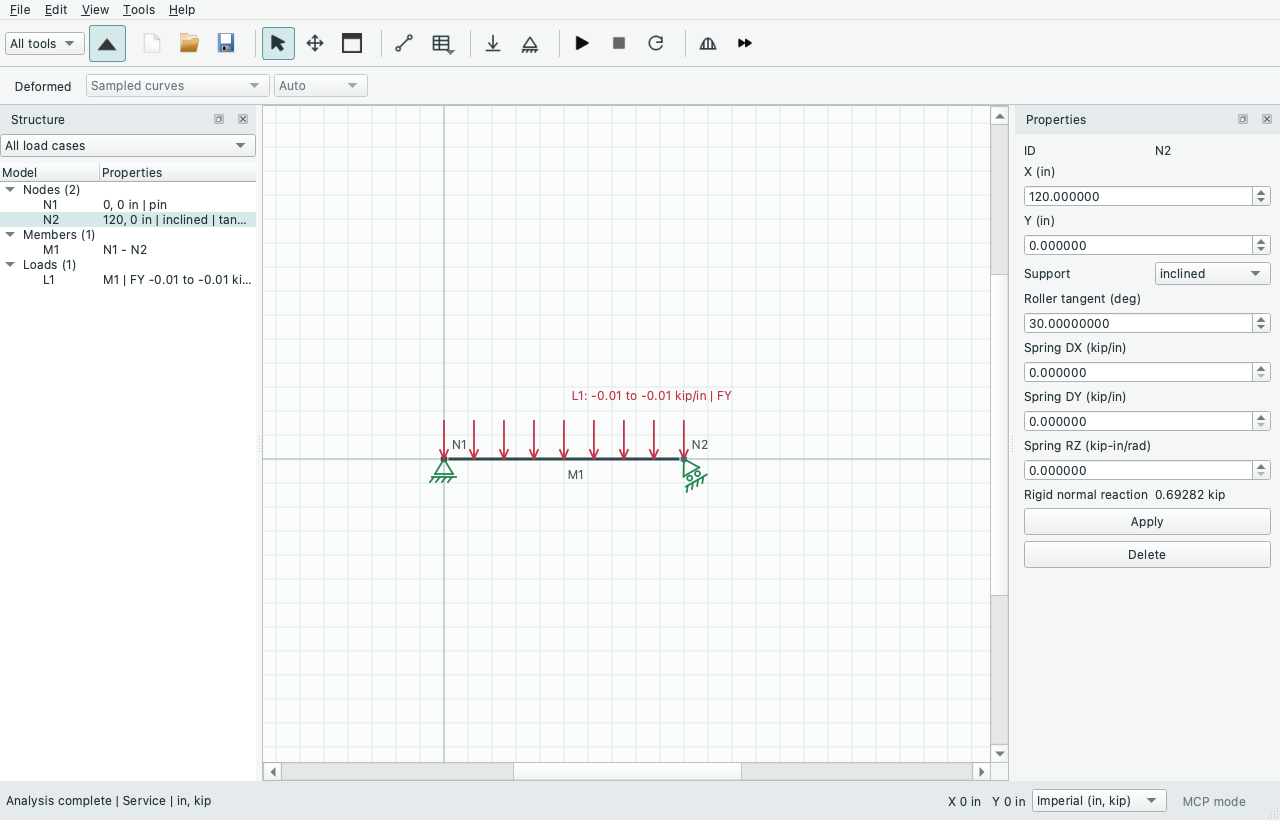This screenshot has width=1280, height=820.
Task: Collapse the Loads (1) tree group
Action: (x=10, y=265)
